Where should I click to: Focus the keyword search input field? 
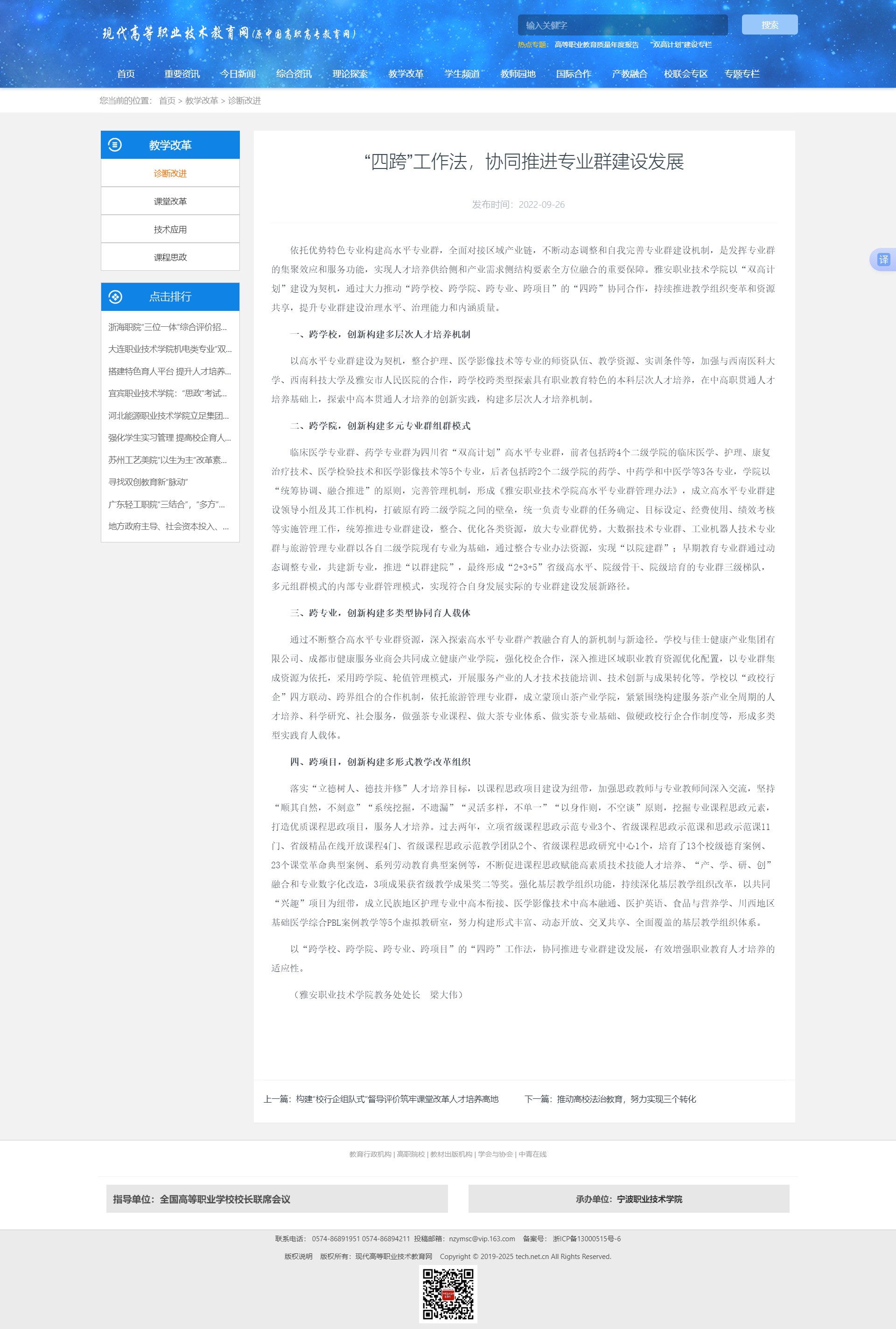click(622, 25)
